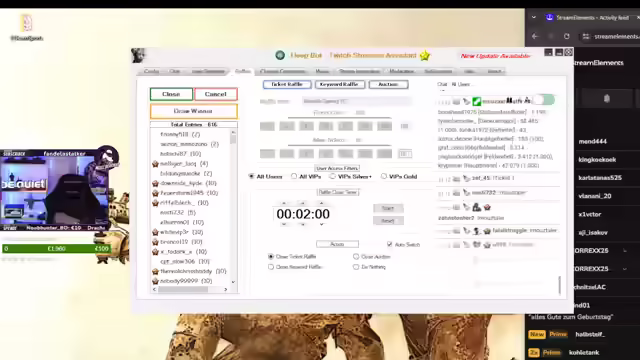
Task: Select entry feuersturm1945 (10) in list
Action: (189, 193)
